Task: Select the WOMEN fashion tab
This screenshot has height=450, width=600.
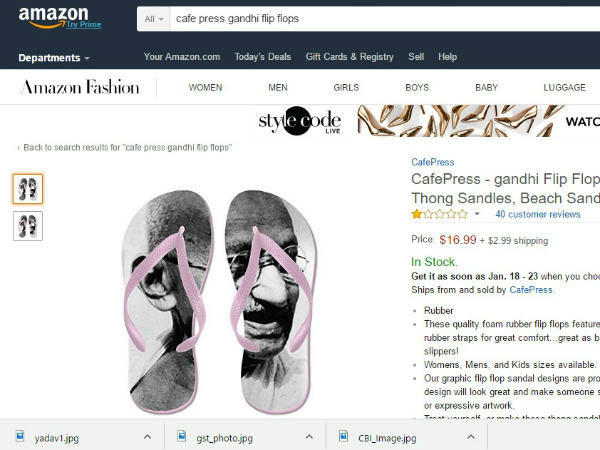Action: [x=205, y=88]
